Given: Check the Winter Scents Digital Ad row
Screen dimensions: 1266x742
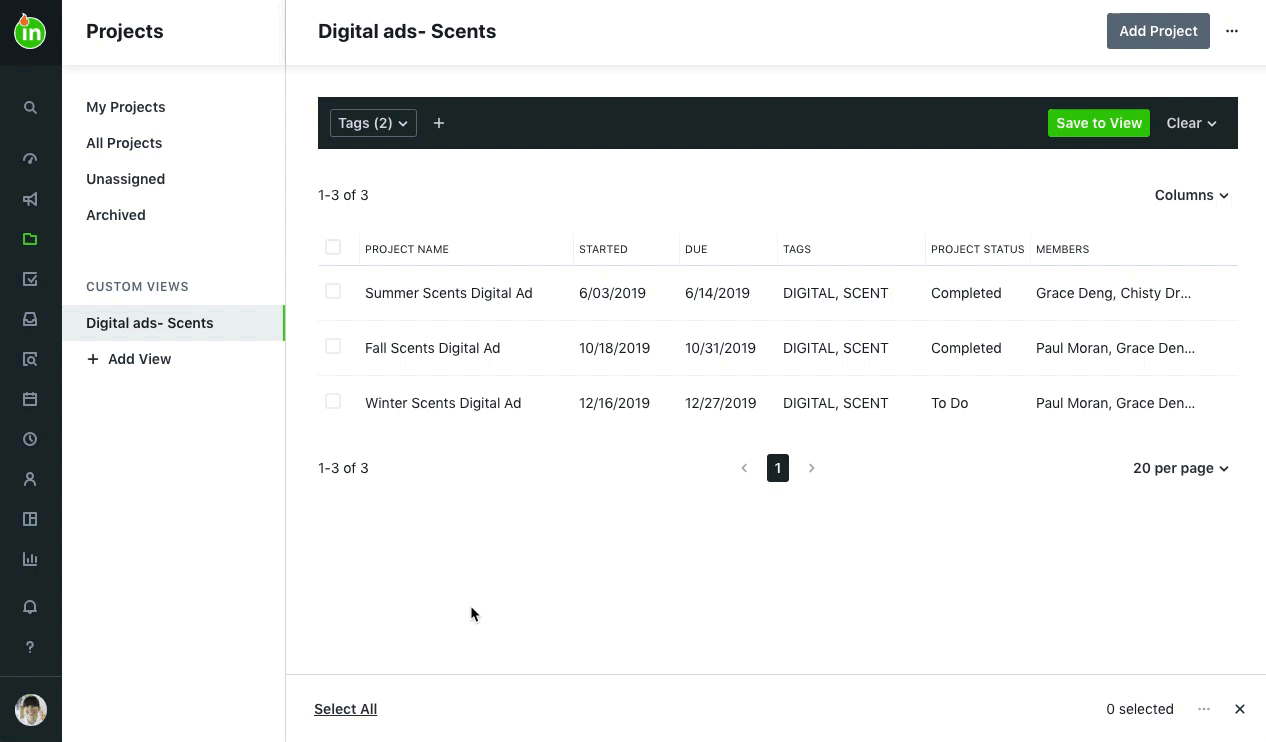Looking at the screenshot, I should click(333, 401).
